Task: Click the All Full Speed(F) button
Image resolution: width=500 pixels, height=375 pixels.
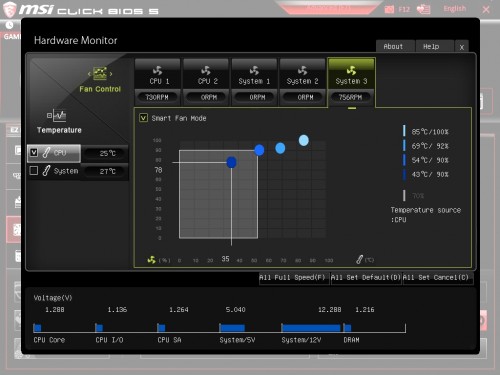Action: [x=294, y=278]
